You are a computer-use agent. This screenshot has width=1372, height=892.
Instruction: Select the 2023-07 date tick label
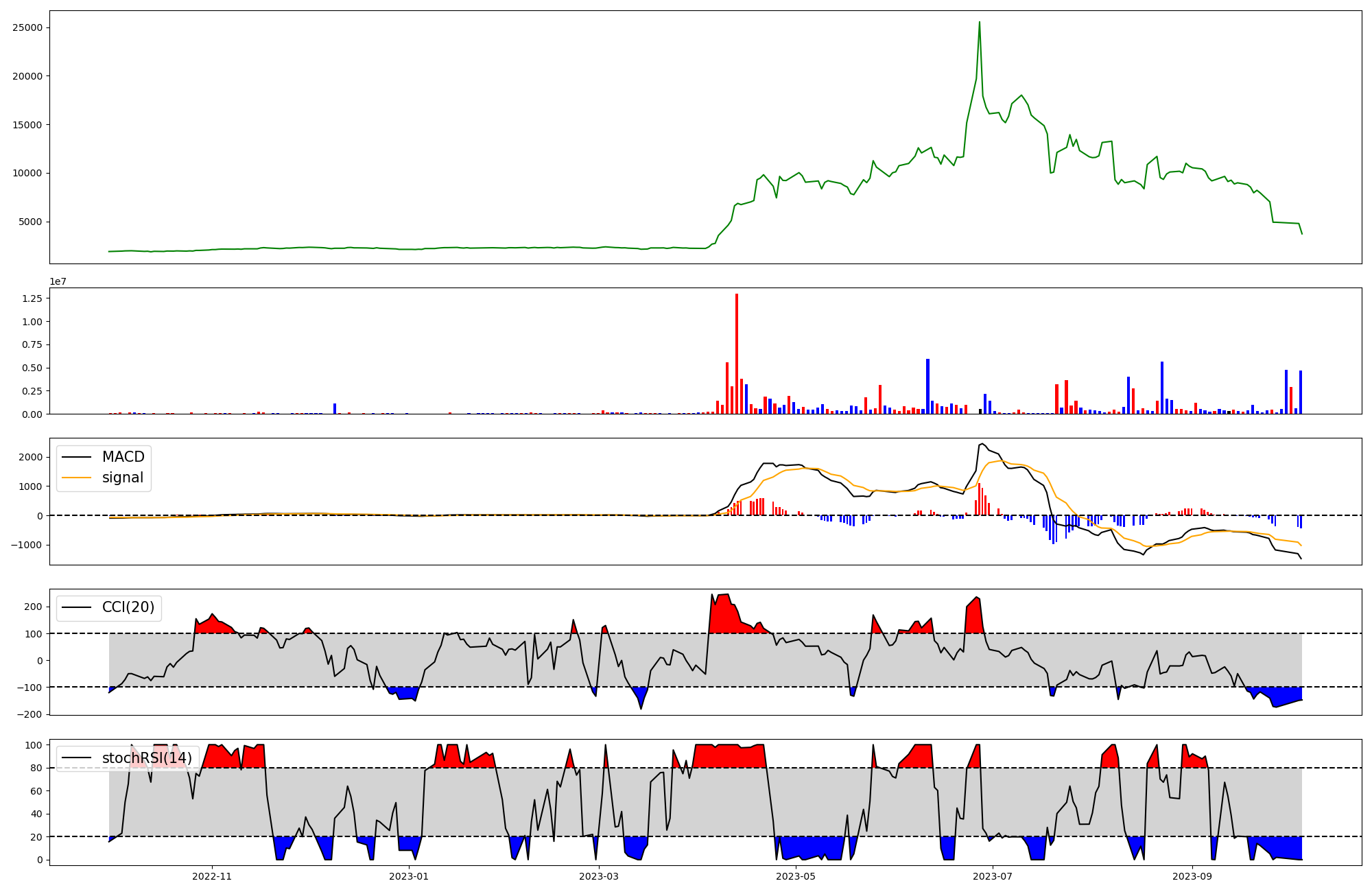993,876
